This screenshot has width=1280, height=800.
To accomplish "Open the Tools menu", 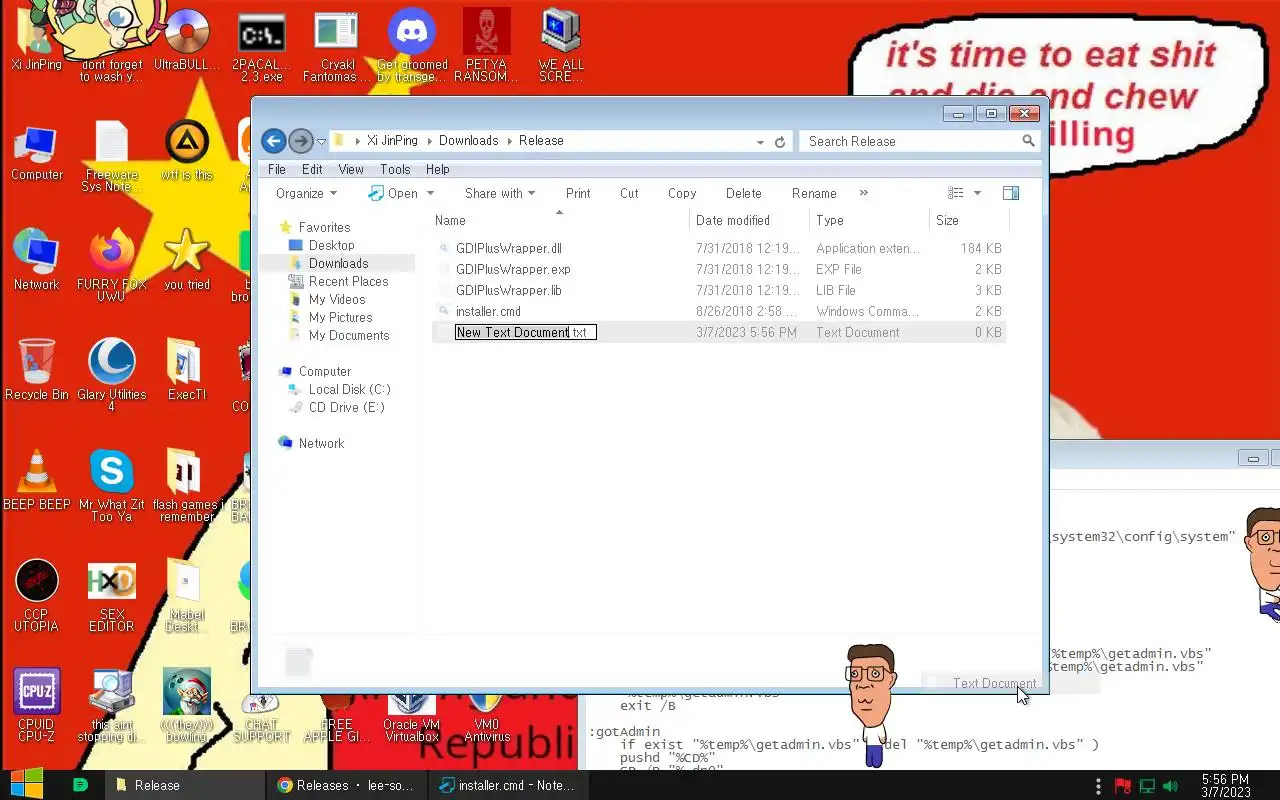I will click(x=395, y=169).
